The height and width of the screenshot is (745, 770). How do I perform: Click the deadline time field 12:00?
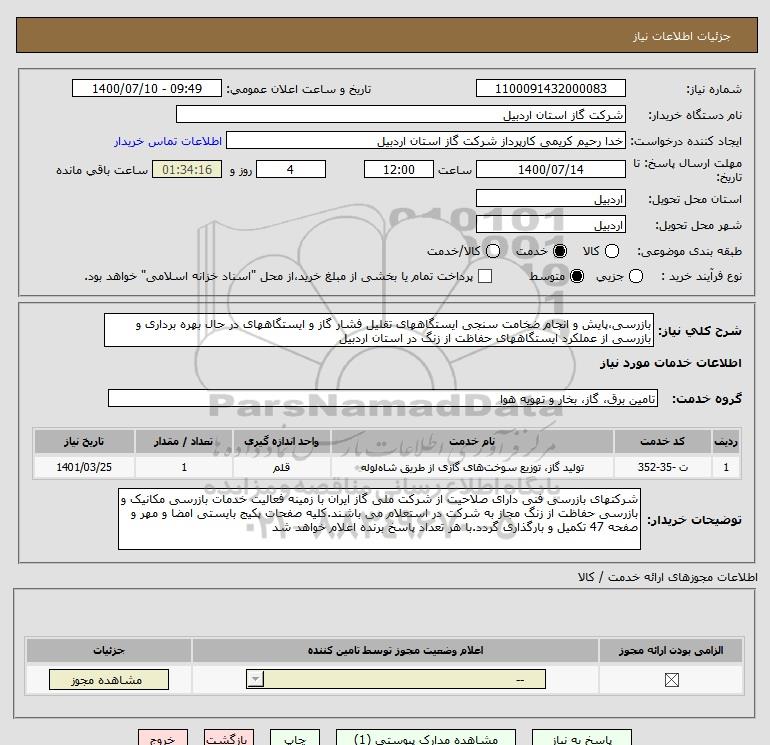point(399,169)
